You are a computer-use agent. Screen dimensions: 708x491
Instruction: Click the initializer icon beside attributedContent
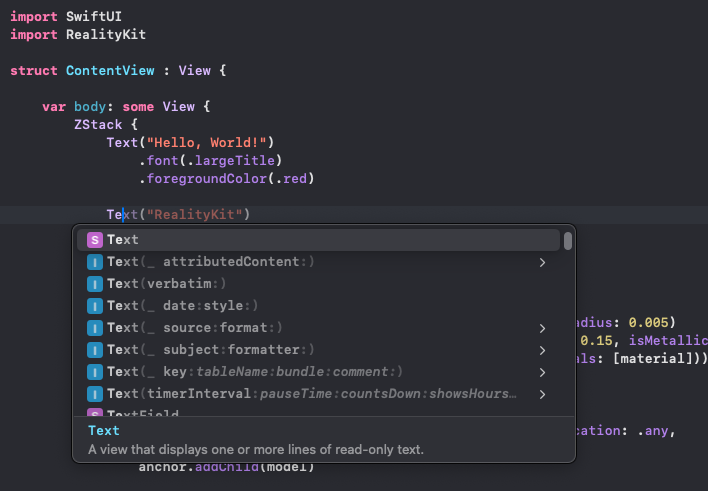pyautogui.click(x=95, y=262)
